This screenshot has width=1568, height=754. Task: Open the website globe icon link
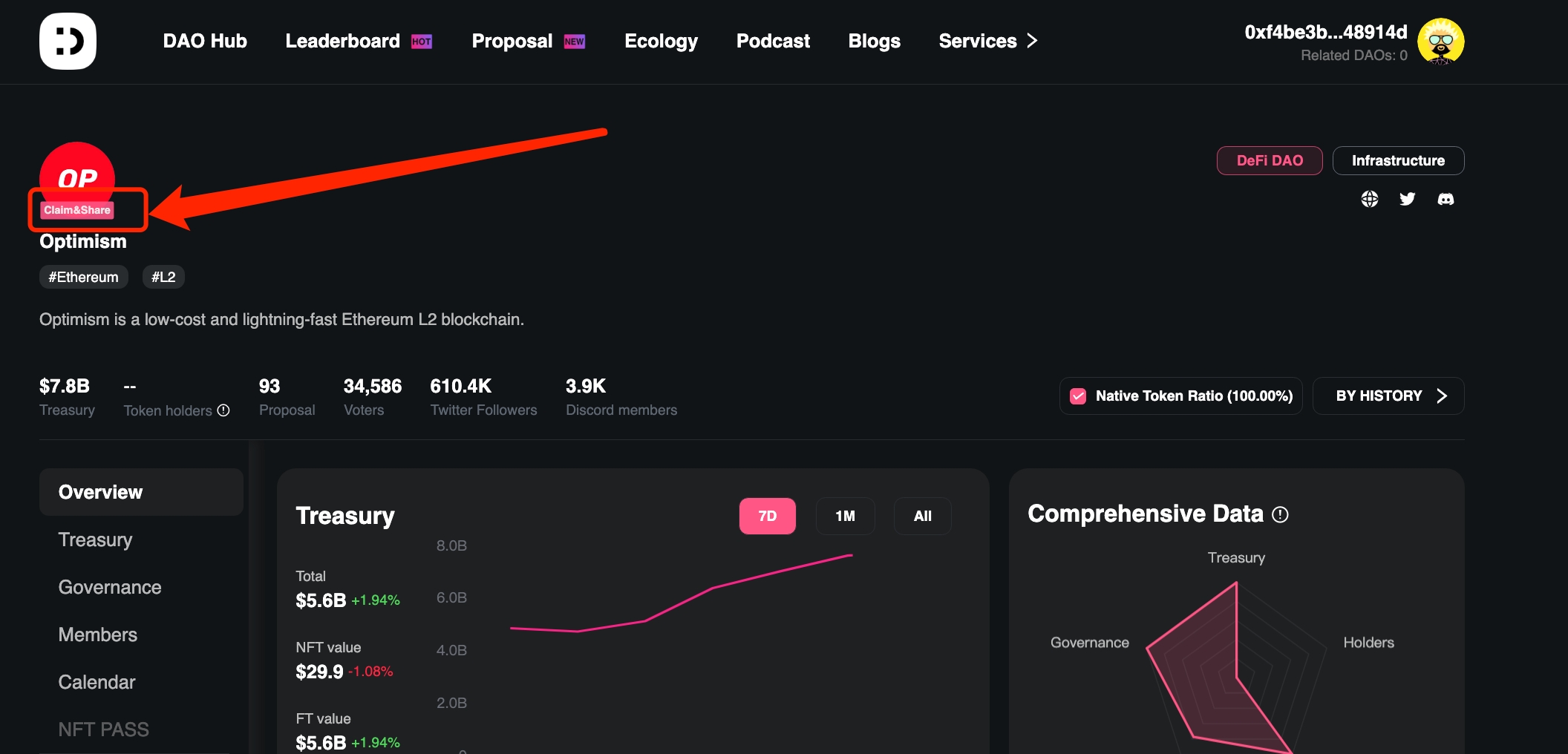pos(1370,199)
